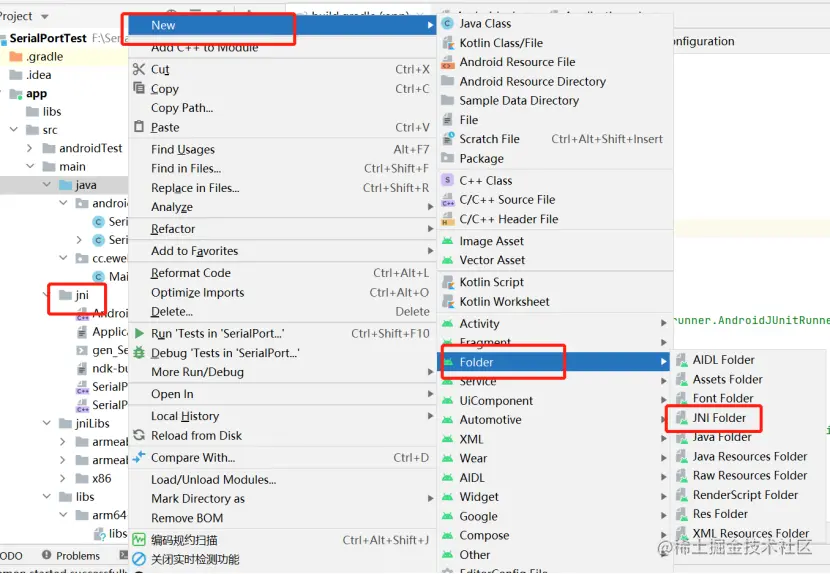Open the Activity submenu arrow

coord(663,323)
